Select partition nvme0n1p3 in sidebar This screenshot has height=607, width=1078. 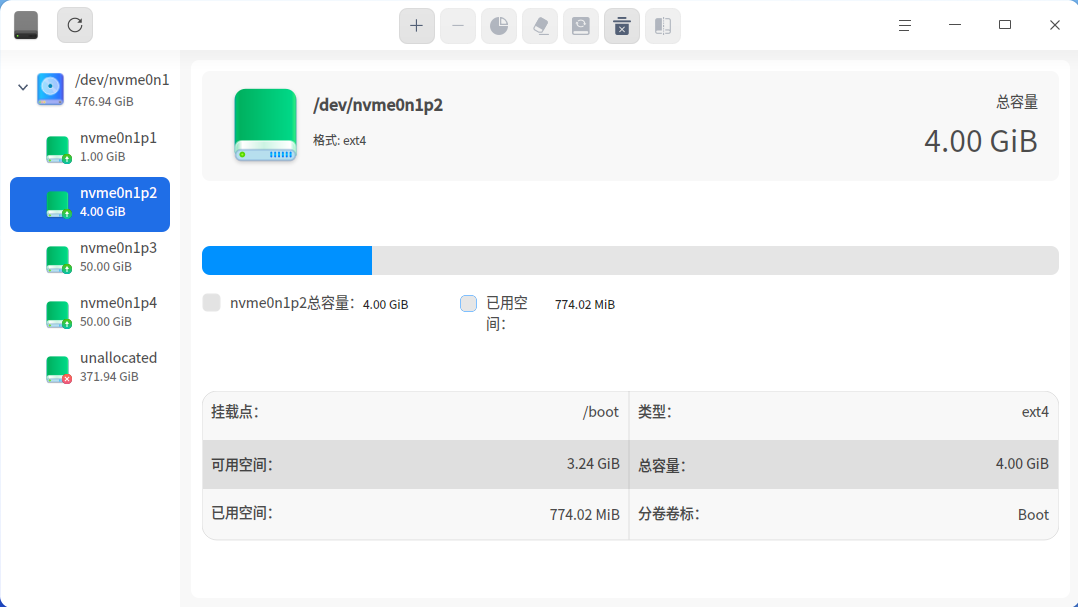point(90,257)
